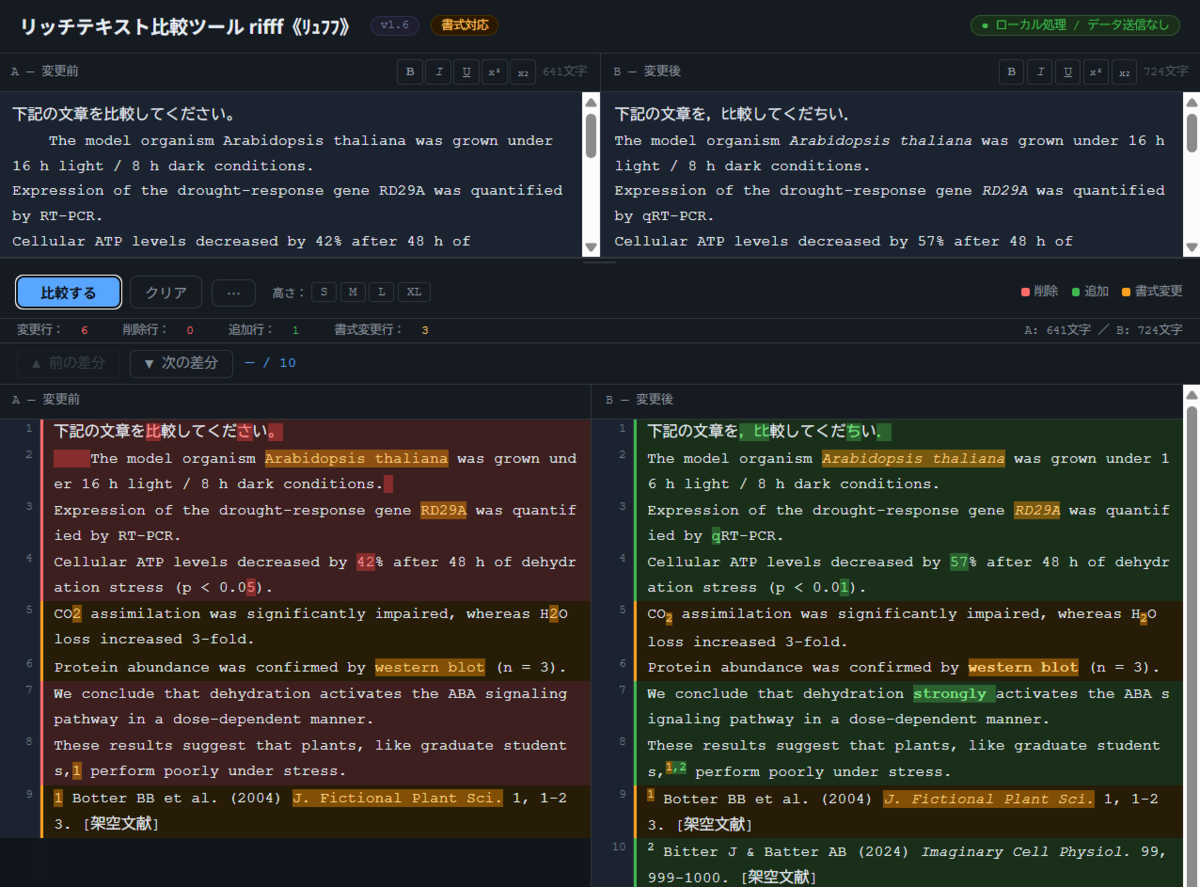
Task: Open the more options (…) button
Action: tap(234, 293)
